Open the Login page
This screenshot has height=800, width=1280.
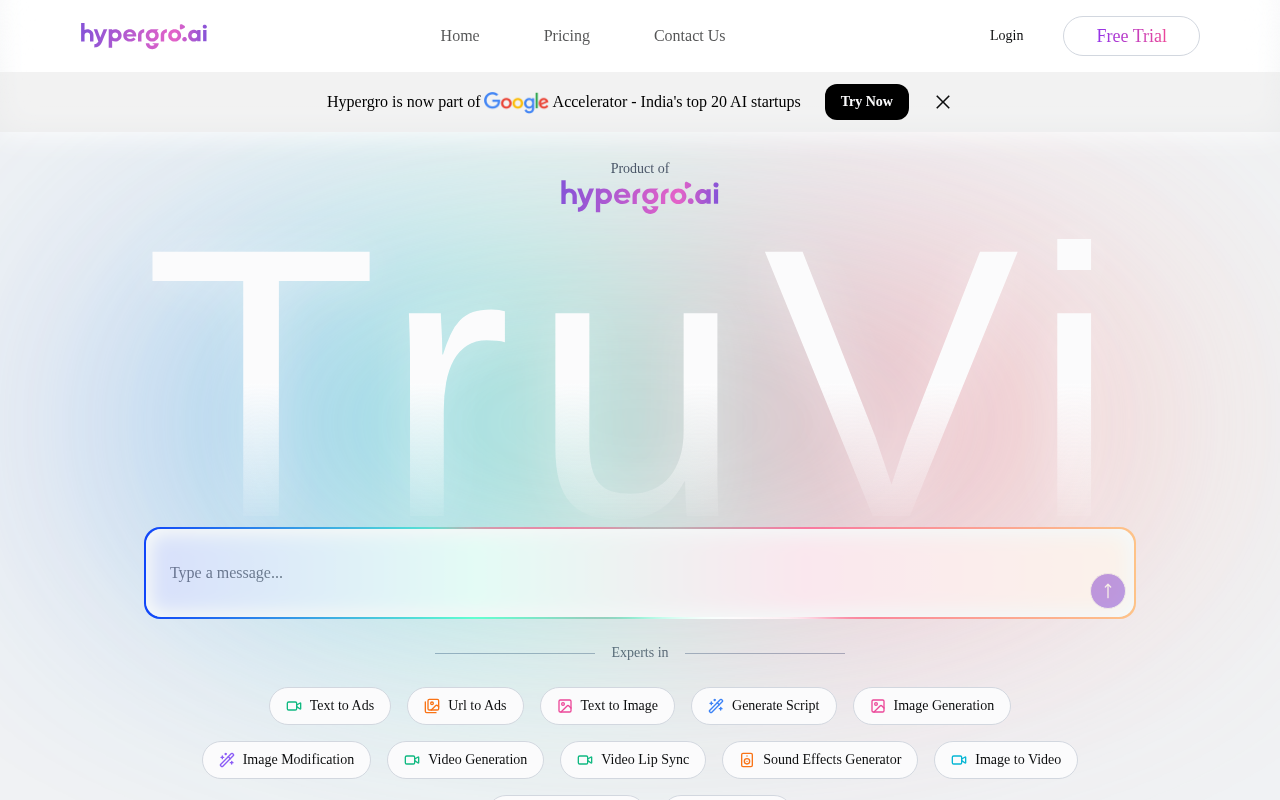tap(1006, 35)
